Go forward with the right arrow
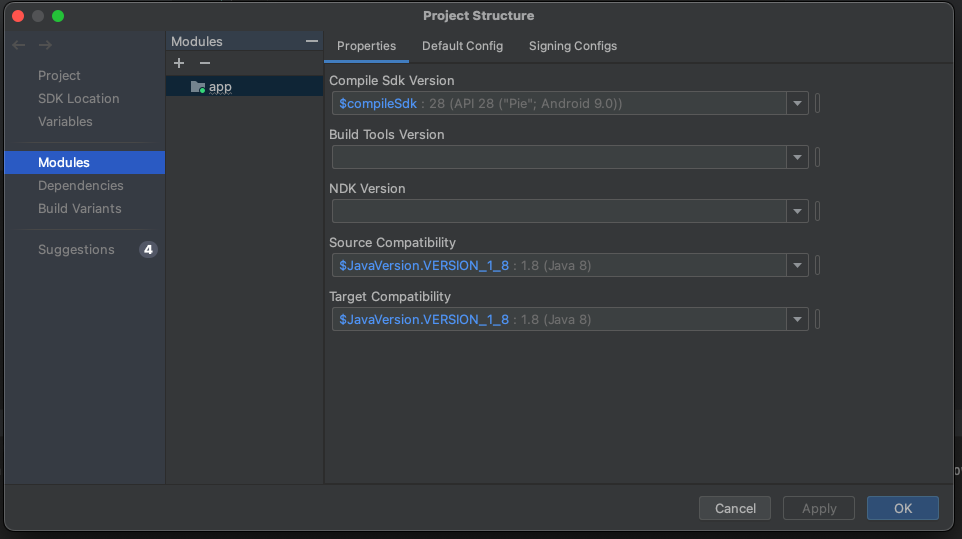 (x=45, y=45)
